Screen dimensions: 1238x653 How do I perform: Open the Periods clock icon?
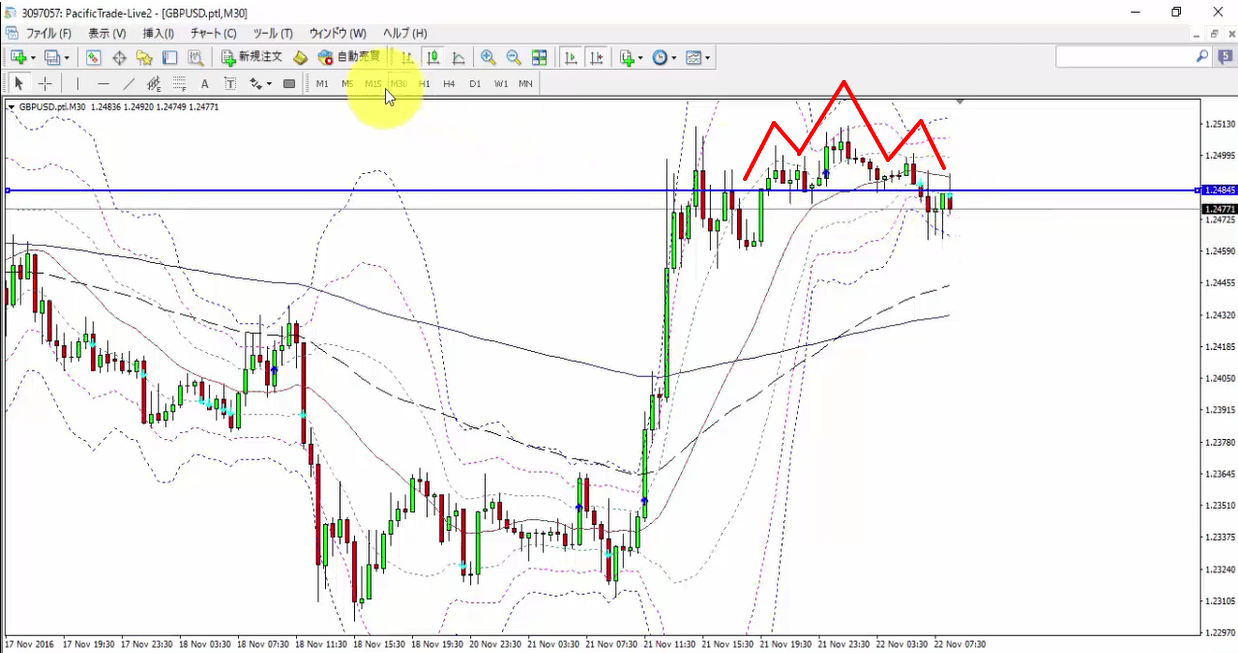[x=660, y=58]
